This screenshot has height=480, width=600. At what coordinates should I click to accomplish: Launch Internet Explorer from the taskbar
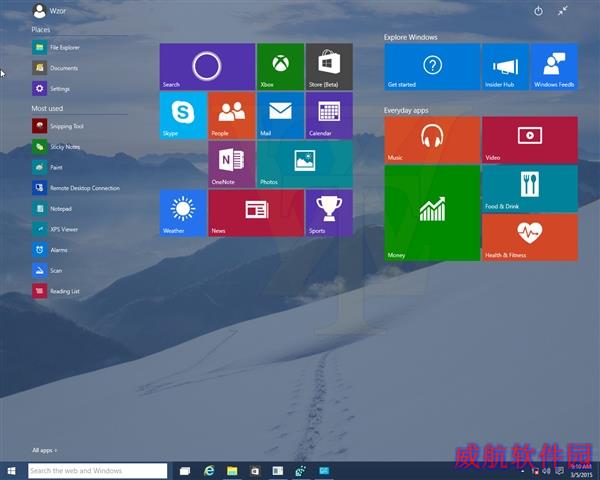(209, 471)
